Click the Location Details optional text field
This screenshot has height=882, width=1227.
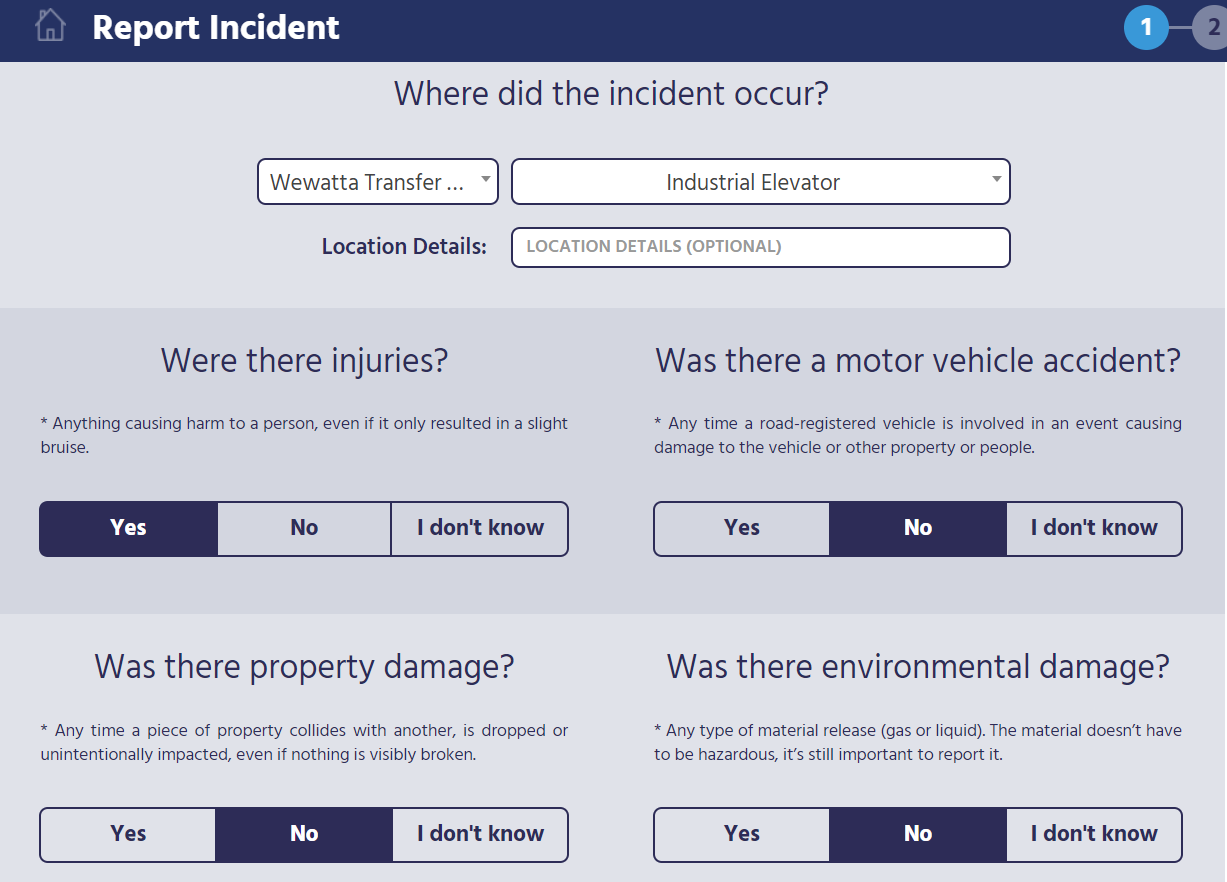[x=761, y=247]
